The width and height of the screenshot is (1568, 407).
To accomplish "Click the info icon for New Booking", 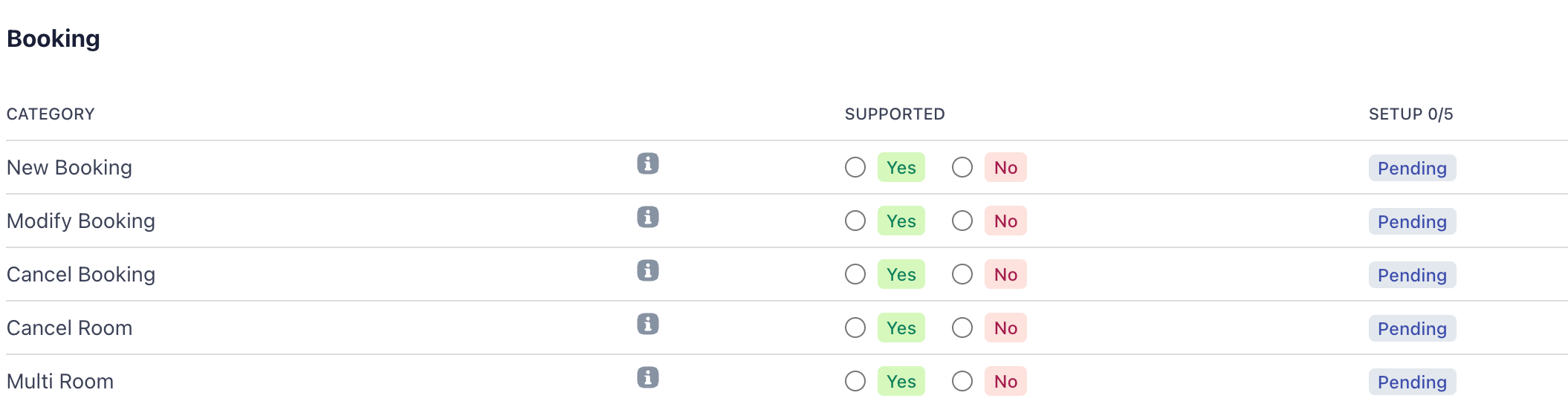I will coord(647,164).
